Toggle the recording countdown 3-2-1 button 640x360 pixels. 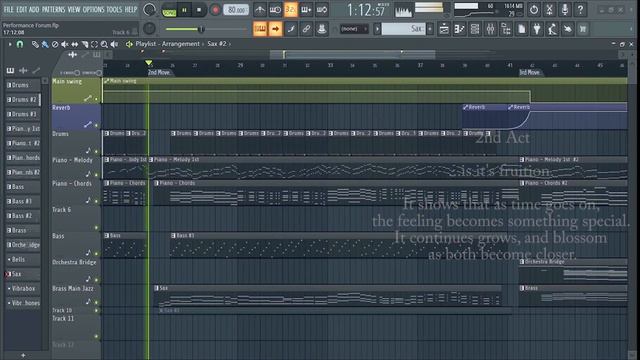coord(291,9)
